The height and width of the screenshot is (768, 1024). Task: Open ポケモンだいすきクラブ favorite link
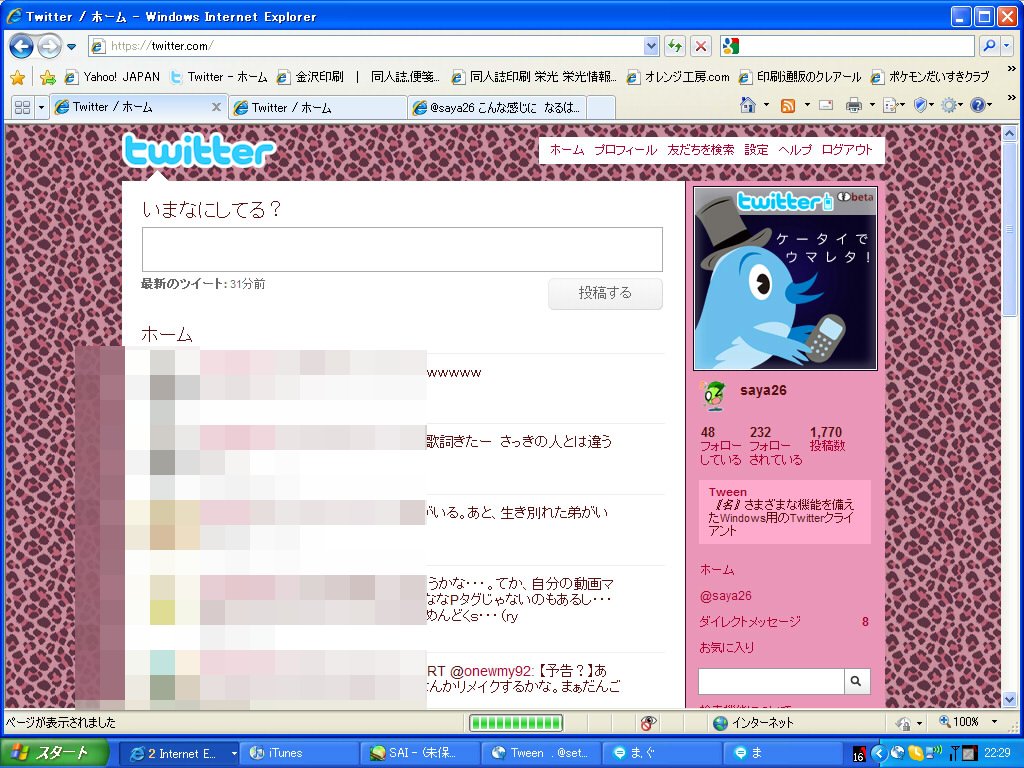[x=930, y=77]
